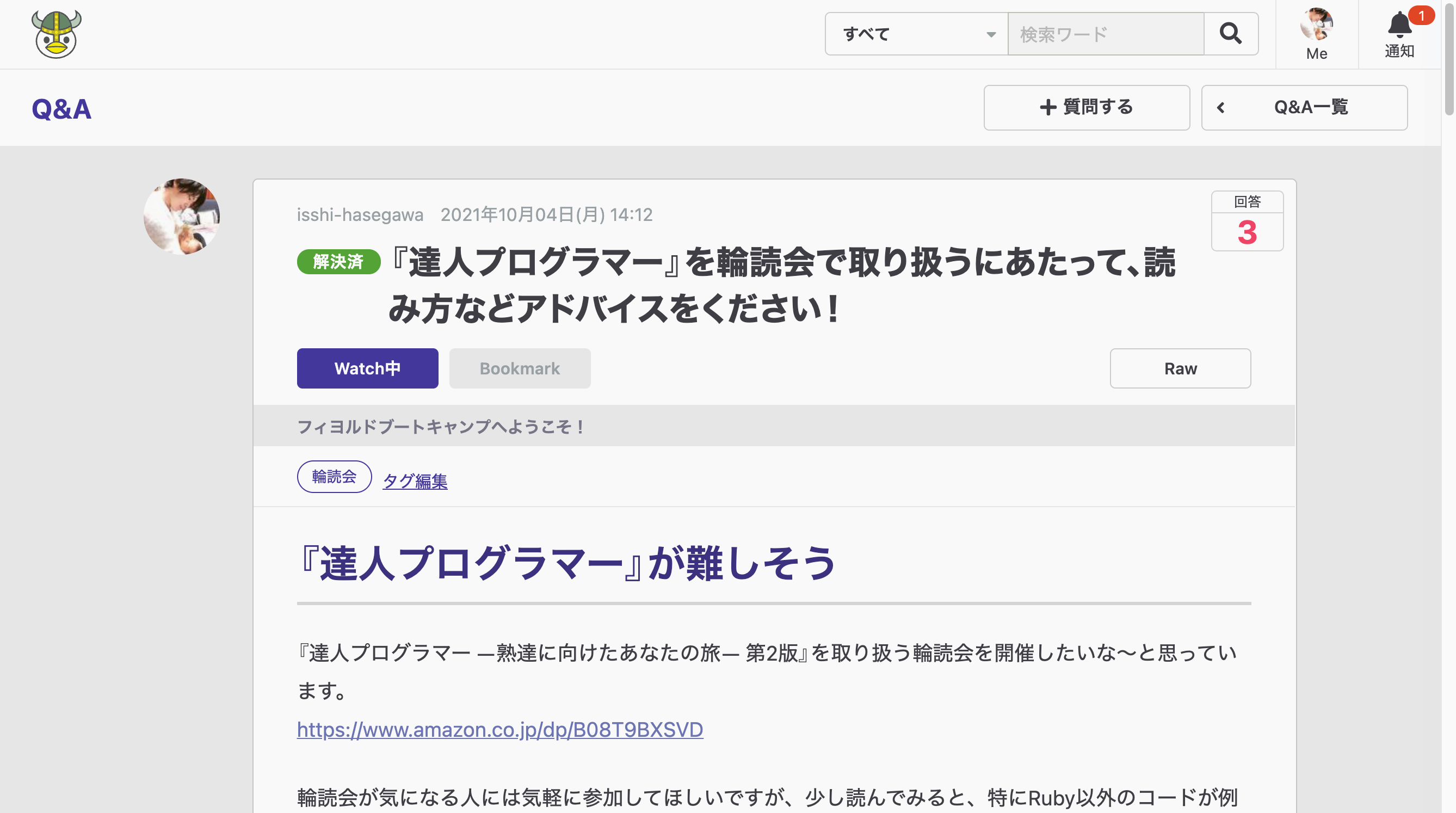
Task: Click isshi-hasegawa's large profile avatar
Action: click(181, 217)
